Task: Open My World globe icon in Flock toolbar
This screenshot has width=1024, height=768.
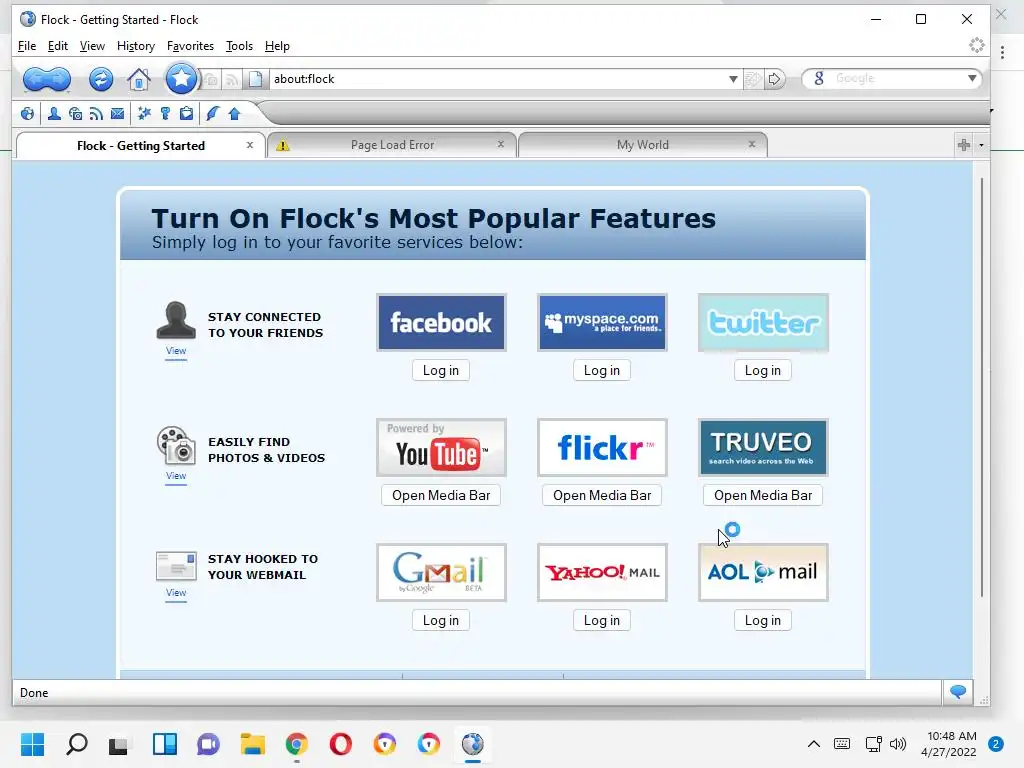Action: (x=27, y=114)
